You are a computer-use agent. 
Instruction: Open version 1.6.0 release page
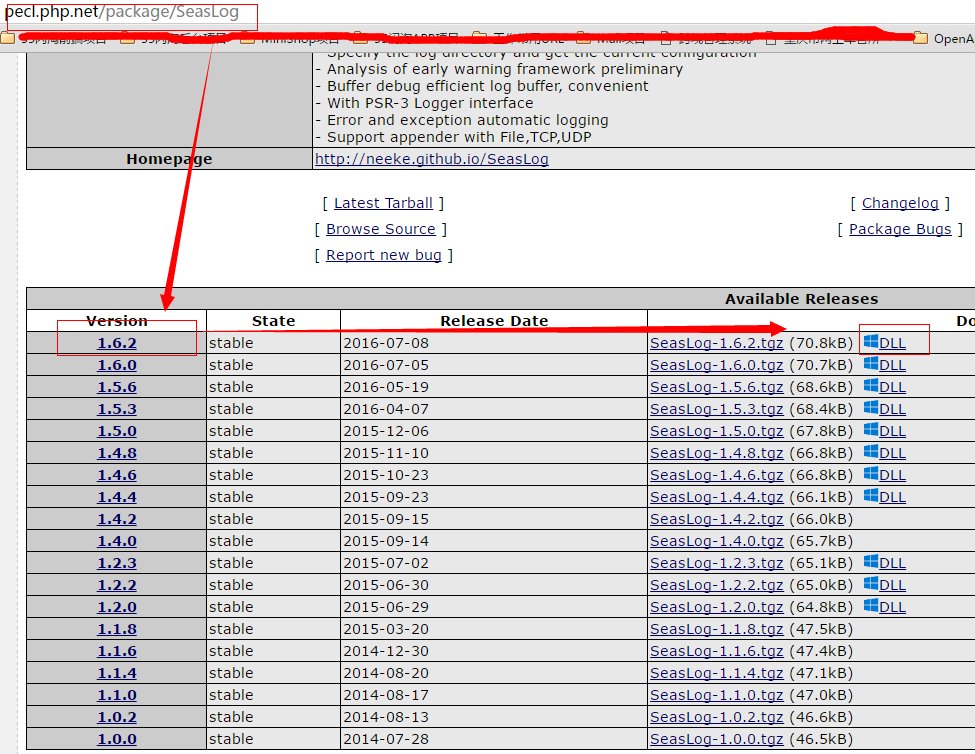click(117, 365)
